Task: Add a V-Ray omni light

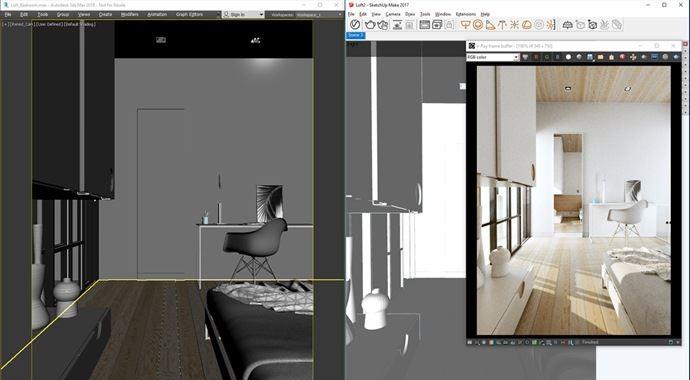Action: (514, 25)
